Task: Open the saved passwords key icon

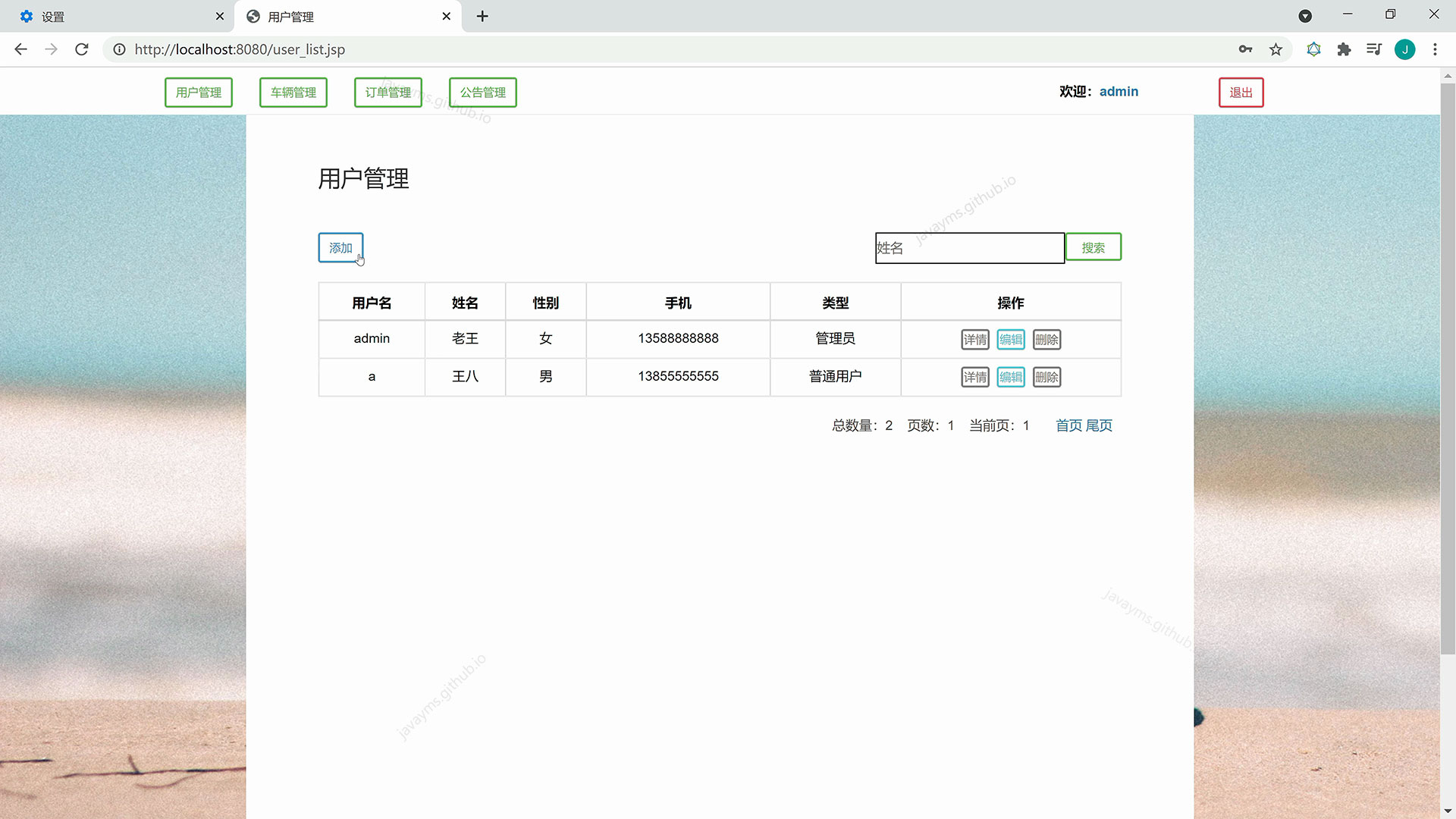Action: pos(1245,49)
